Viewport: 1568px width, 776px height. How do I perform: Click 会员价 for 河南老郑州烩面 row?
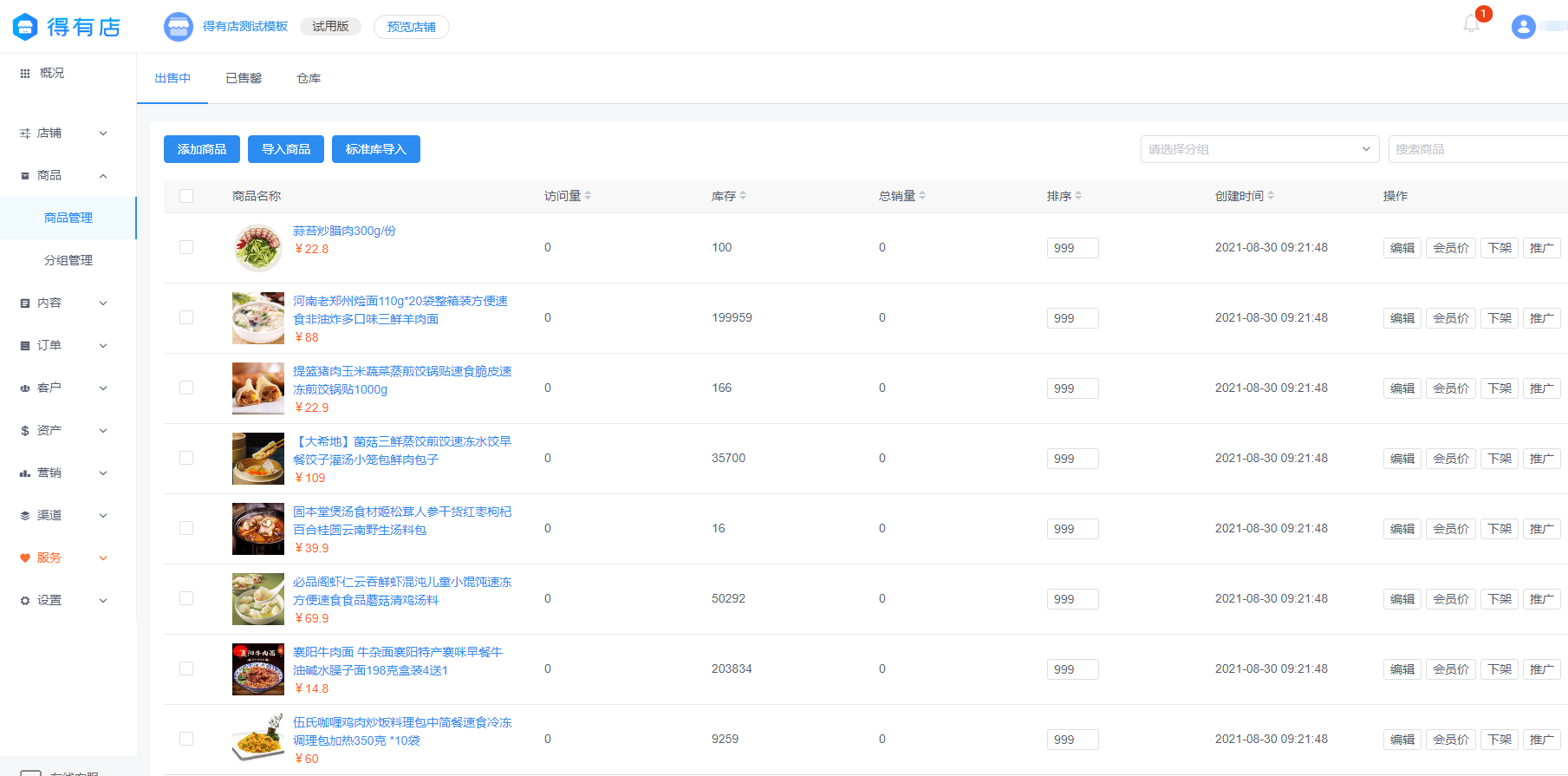pyautogui.click(x=1451, y=318)
